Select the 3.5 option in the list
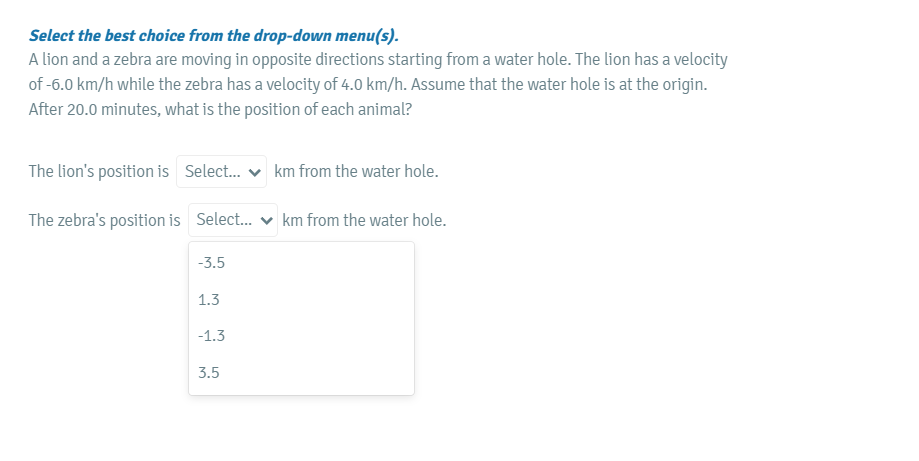This screenshot has height=461, width=919. (210, 372)
